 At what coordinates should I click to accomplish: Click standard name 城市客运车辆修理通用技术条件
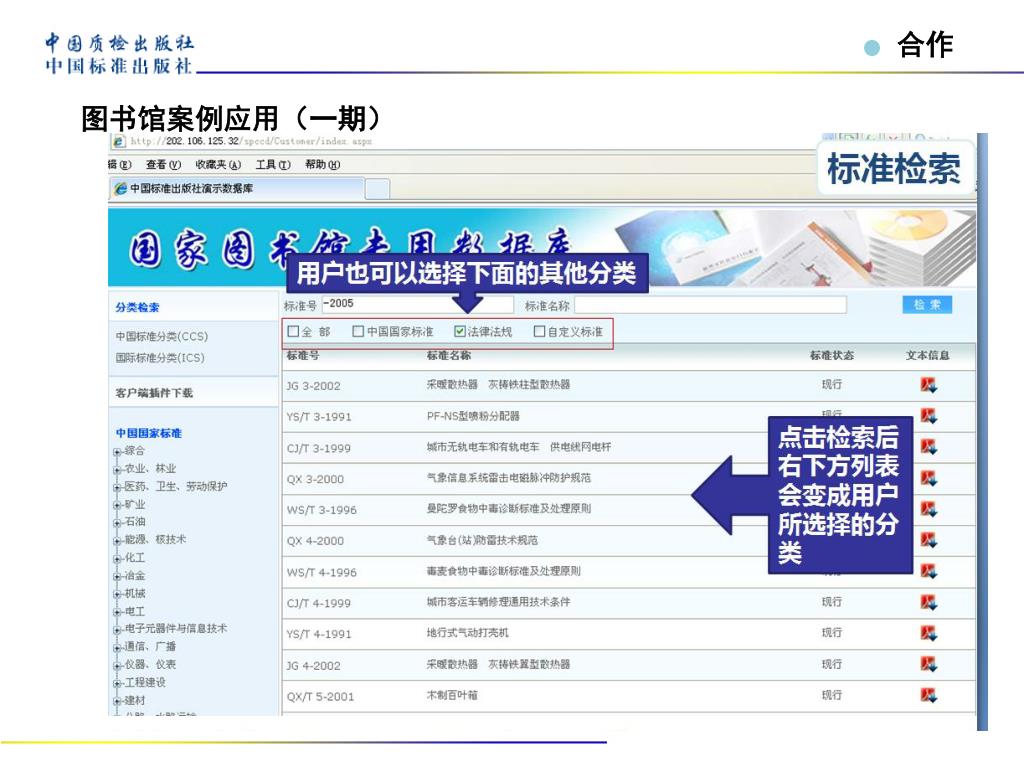coord(498,602)
